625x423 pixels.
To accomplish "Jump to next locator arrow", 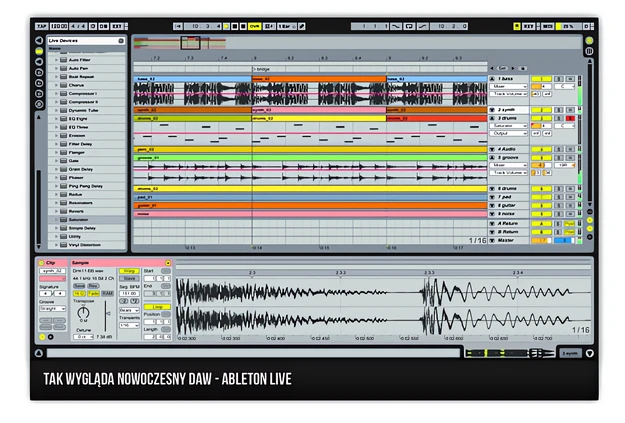I will 513,69.
